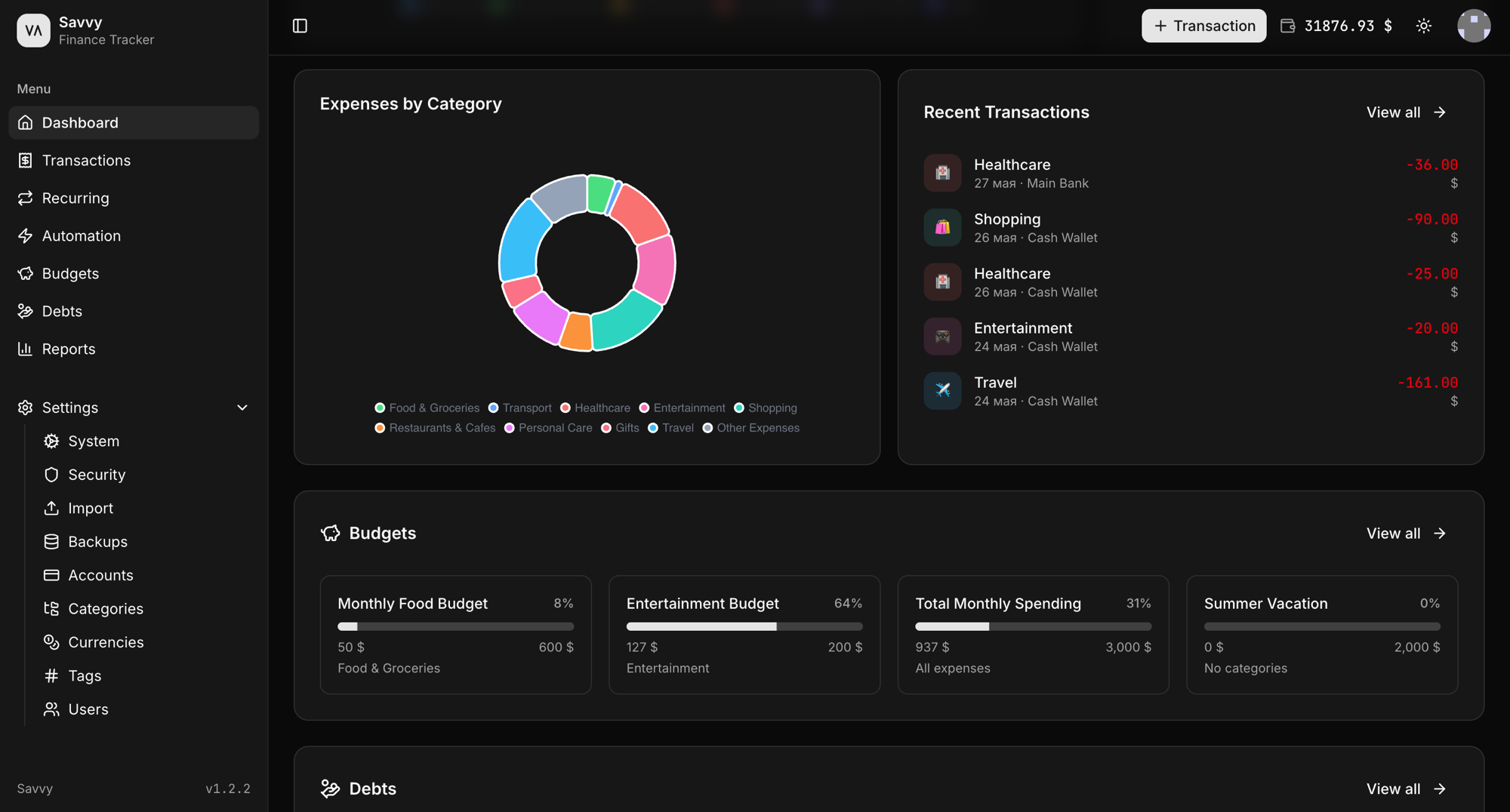Screen dimensions: 1510x812
Task: Open the Recurring section
Action: (134, 198)
